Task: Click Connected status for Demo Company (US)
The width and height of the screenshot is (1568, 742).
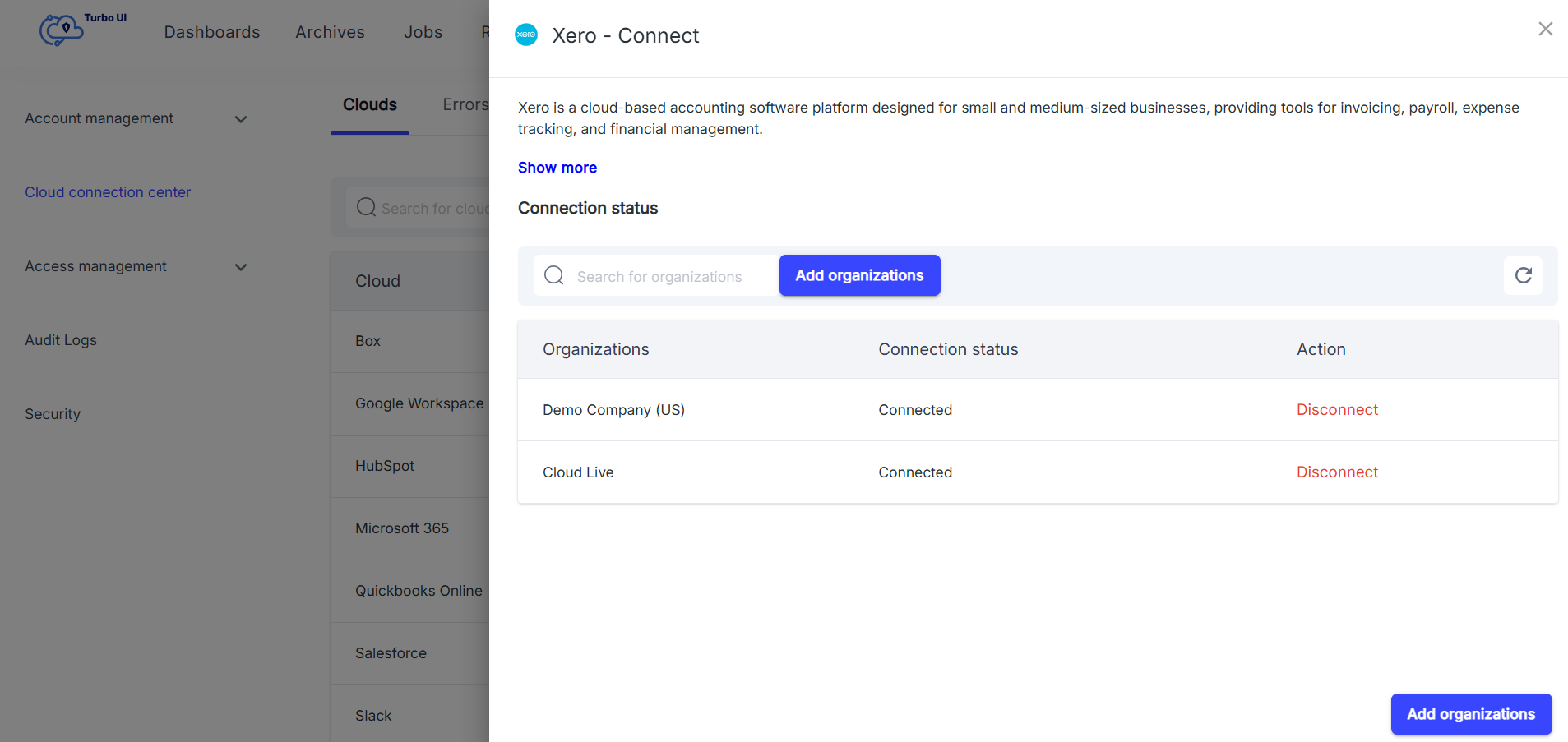Action: [915, 410]
